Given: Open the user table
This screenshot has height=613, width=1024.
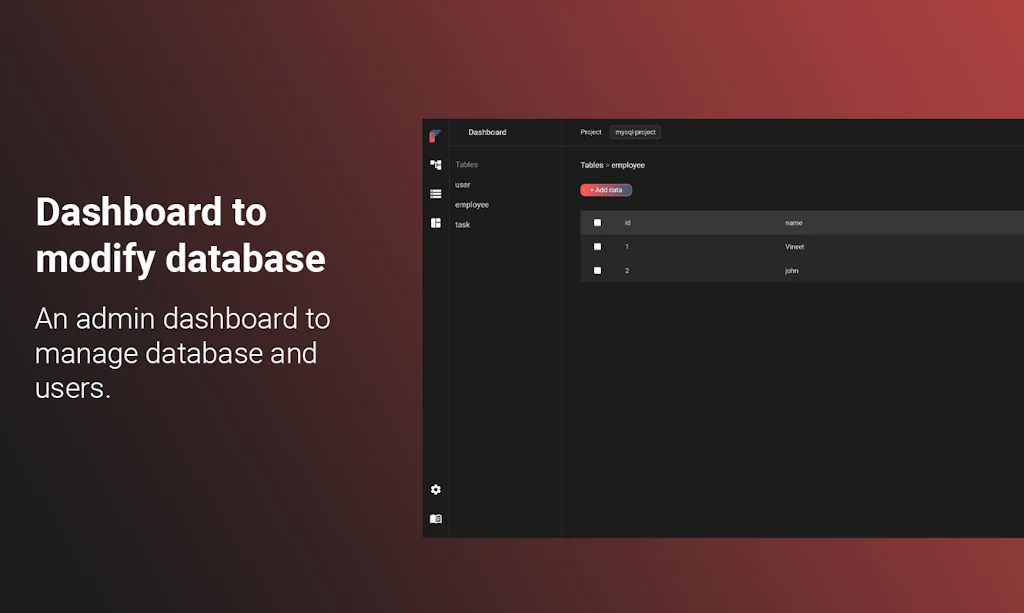Looking at the screenshot, I should click(462, 185).
